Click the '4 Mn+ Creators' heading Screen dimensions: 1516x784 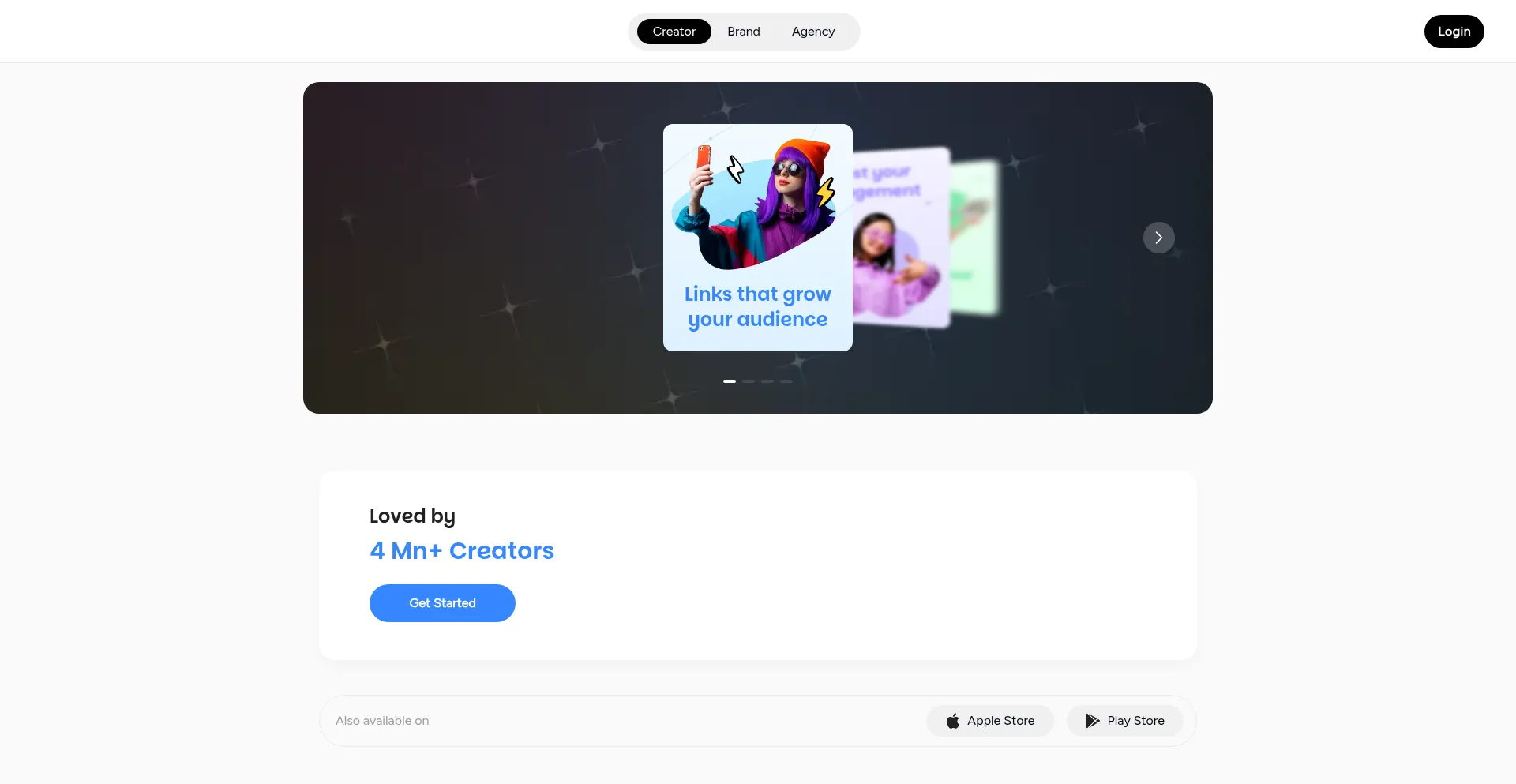[x=462, y=550]
